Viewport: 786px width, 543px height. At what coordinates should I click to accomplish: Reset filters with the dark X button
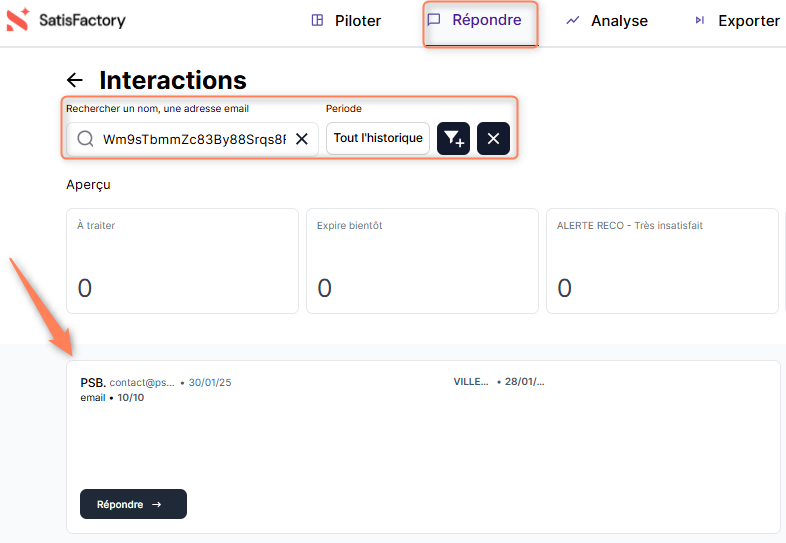click(493, 139)
